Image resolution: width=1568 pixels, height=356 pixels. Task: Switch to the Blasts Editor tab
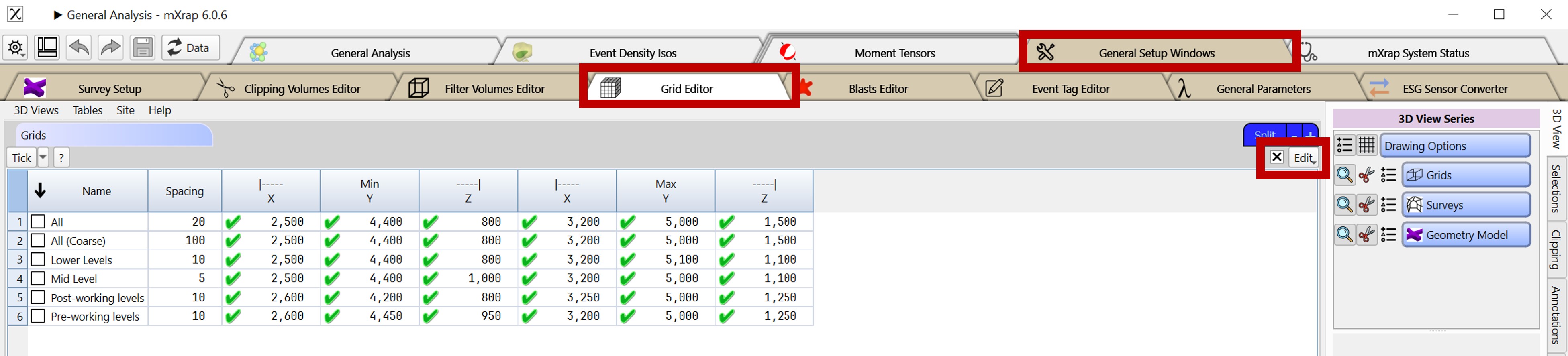pos(878,89)
